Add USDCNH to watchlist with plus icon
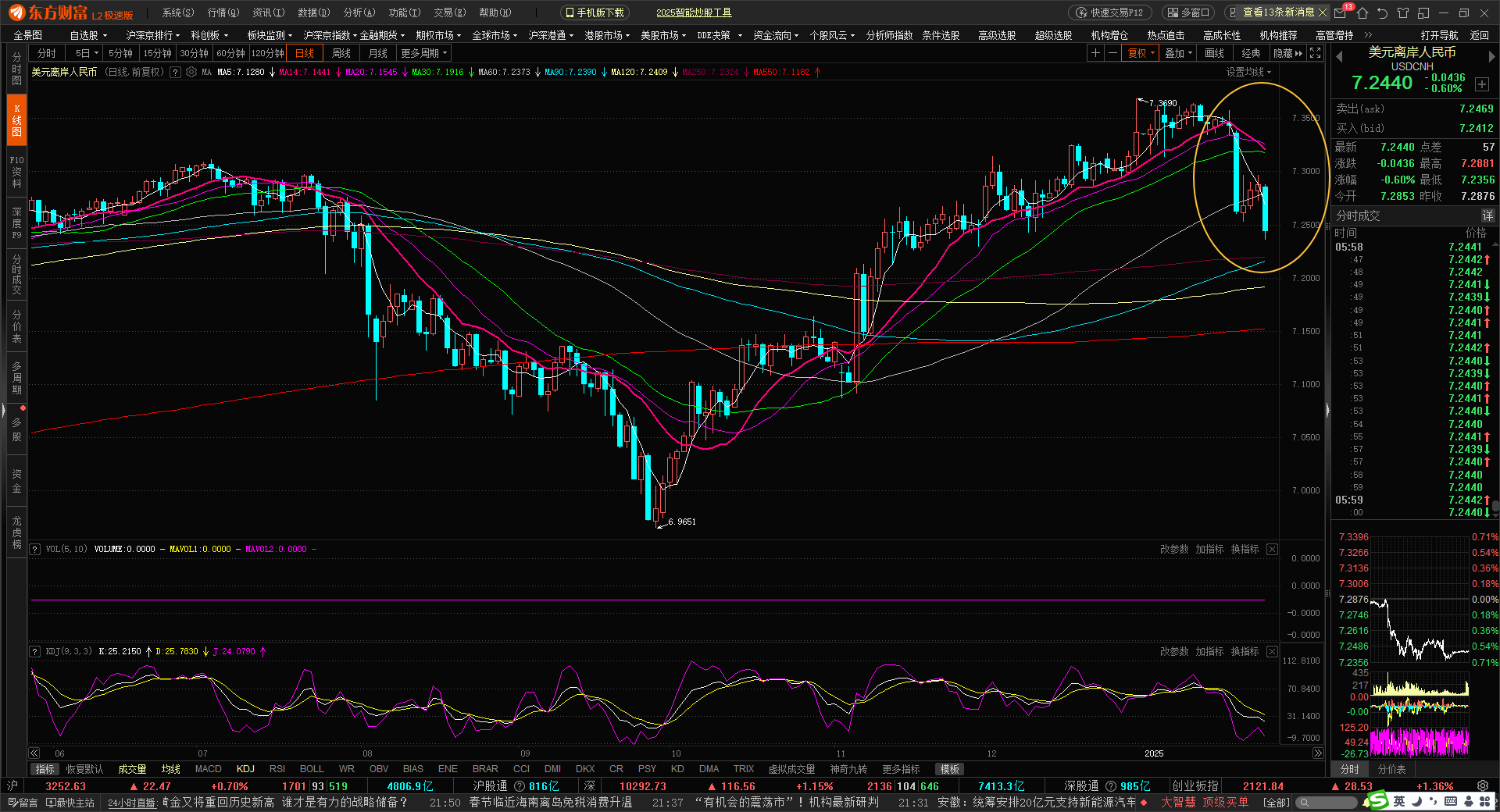This screenshot has height=812, width=1500. coord(1482,84)
